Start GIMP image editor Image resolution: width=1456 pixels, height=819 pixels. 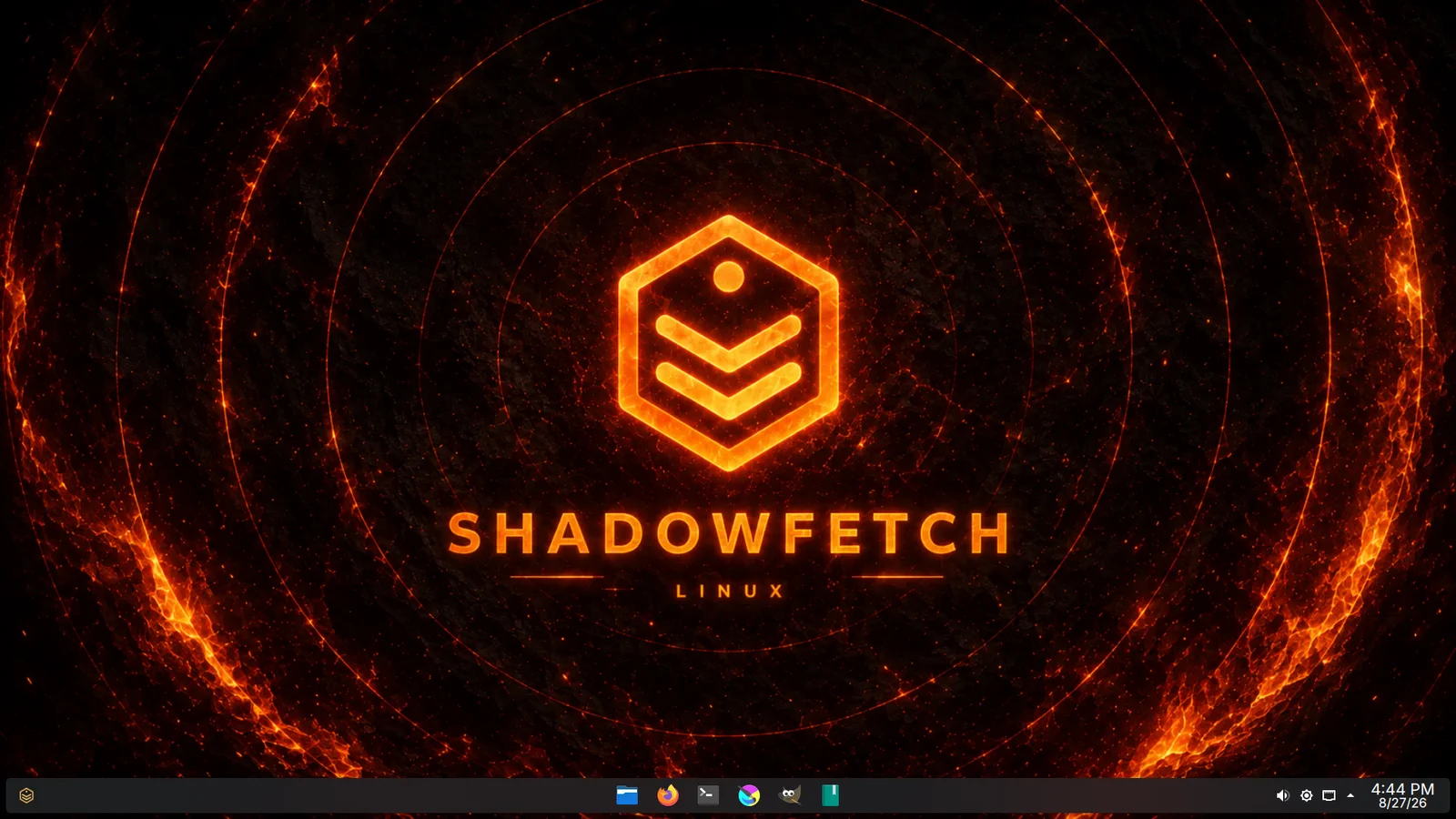tap(790, 795)
